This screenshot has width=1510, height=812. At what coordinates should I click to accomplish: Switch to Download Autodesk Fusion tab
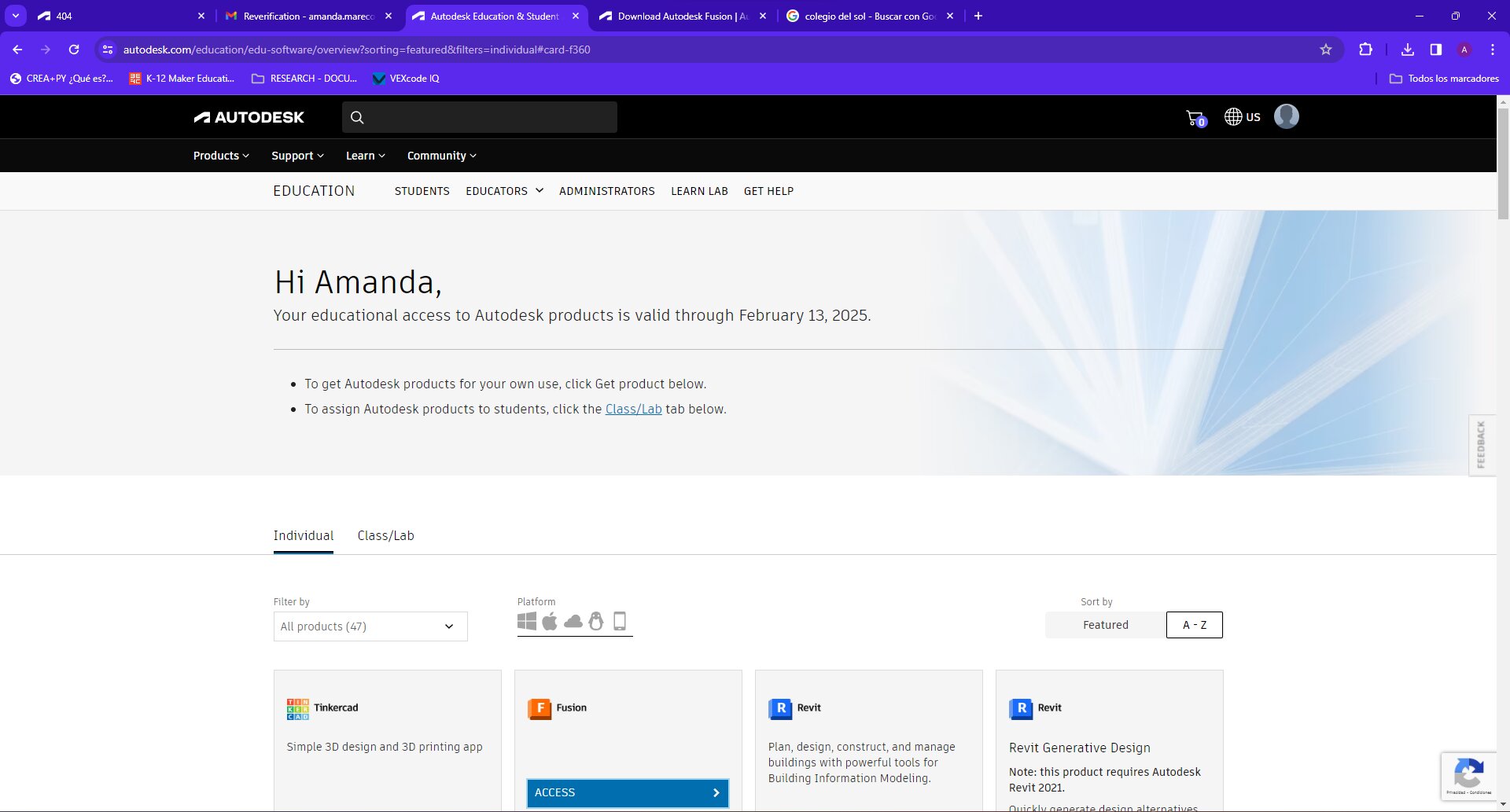pos(683,16)
